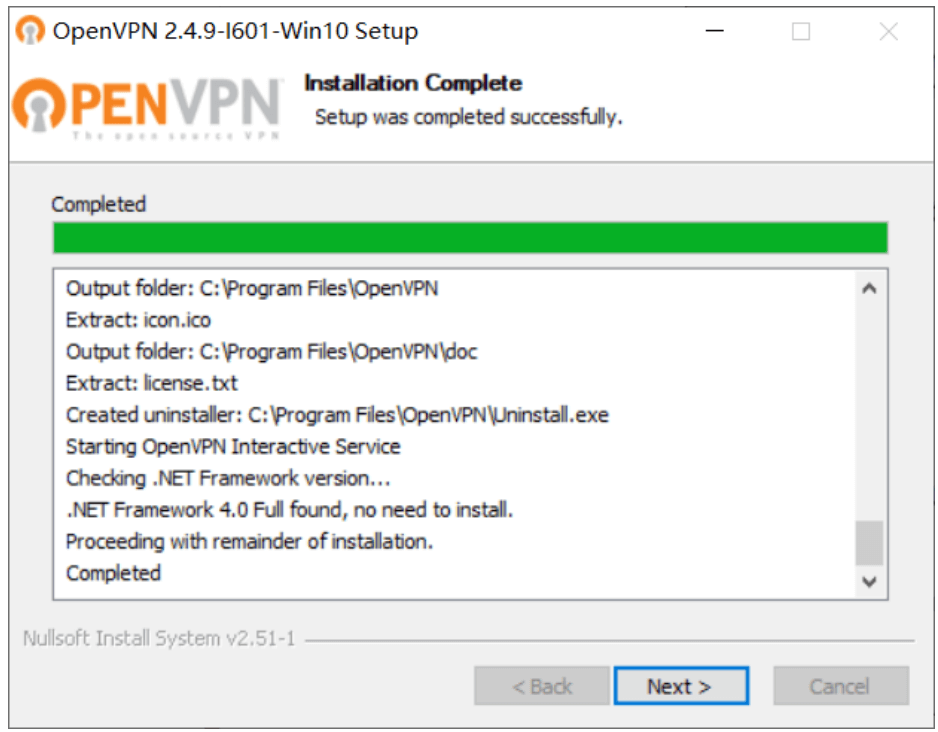Click the OpenVPN icon in title bar

click(x=30, y=30)
